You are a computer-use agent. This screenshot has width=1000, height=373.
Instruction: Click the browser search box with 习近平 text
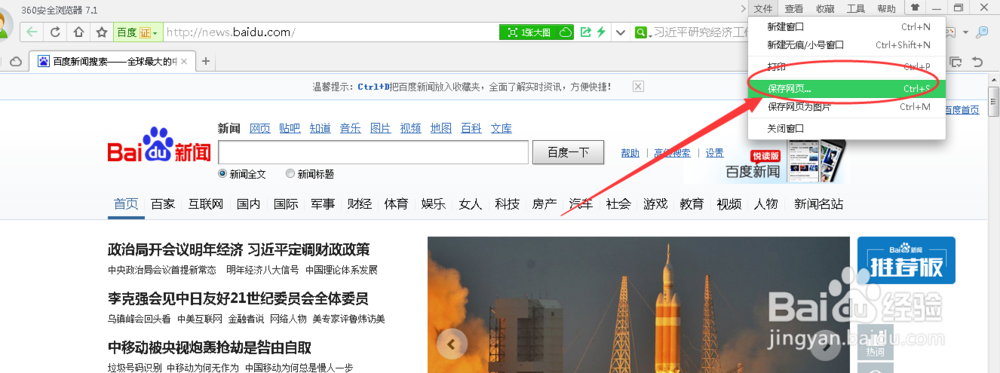click(700, 32)
